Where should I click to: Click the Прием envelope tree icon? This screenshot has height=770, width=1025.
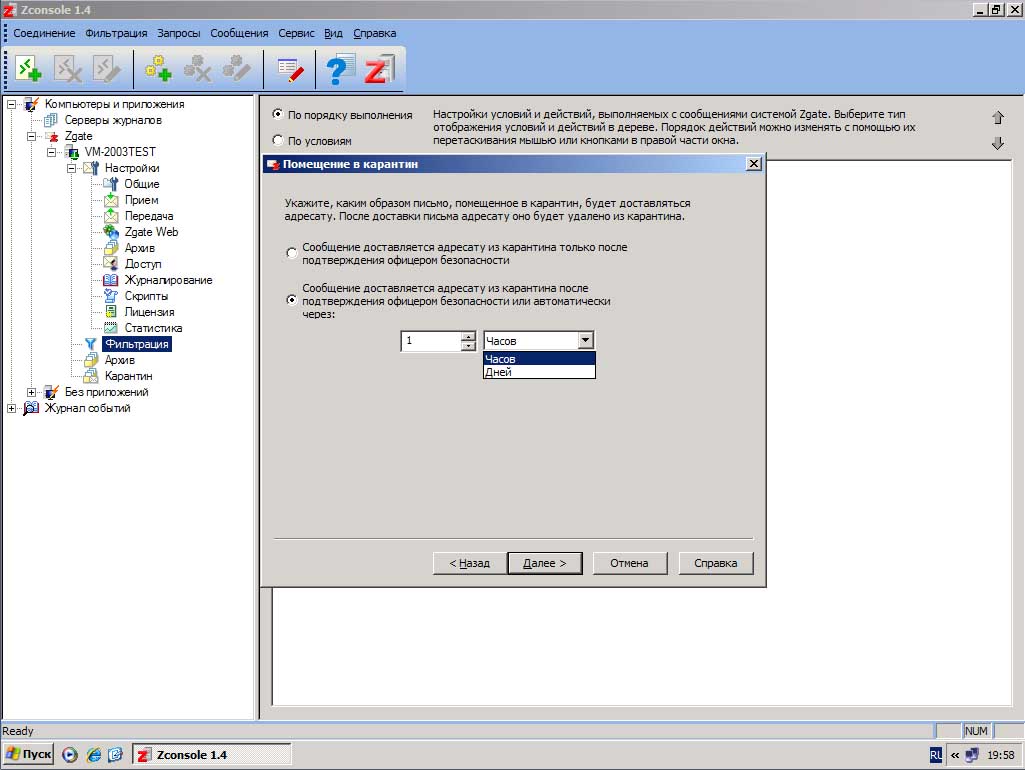coord(111,200)
